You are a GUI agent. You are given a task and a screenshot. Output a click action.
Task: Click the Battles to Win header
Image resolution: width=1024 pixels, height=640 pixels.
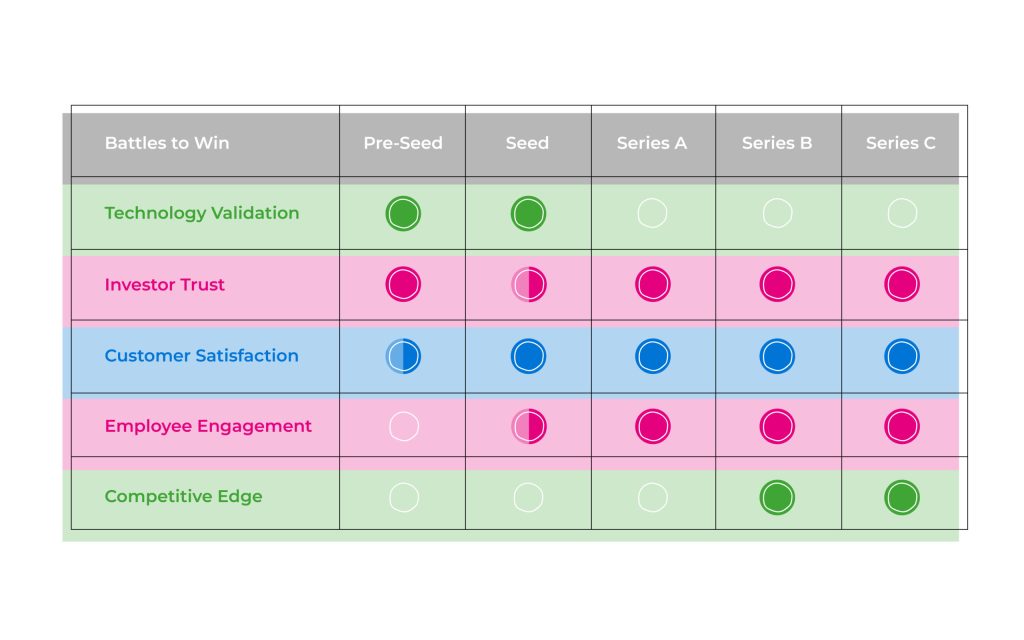pyautogui.click(x=167, y=143)
